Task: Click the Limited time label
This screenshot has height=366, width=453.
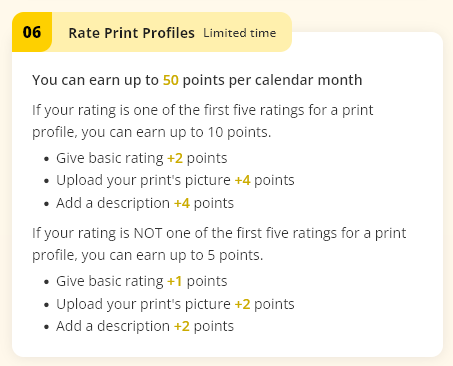Action: [240, 33]
